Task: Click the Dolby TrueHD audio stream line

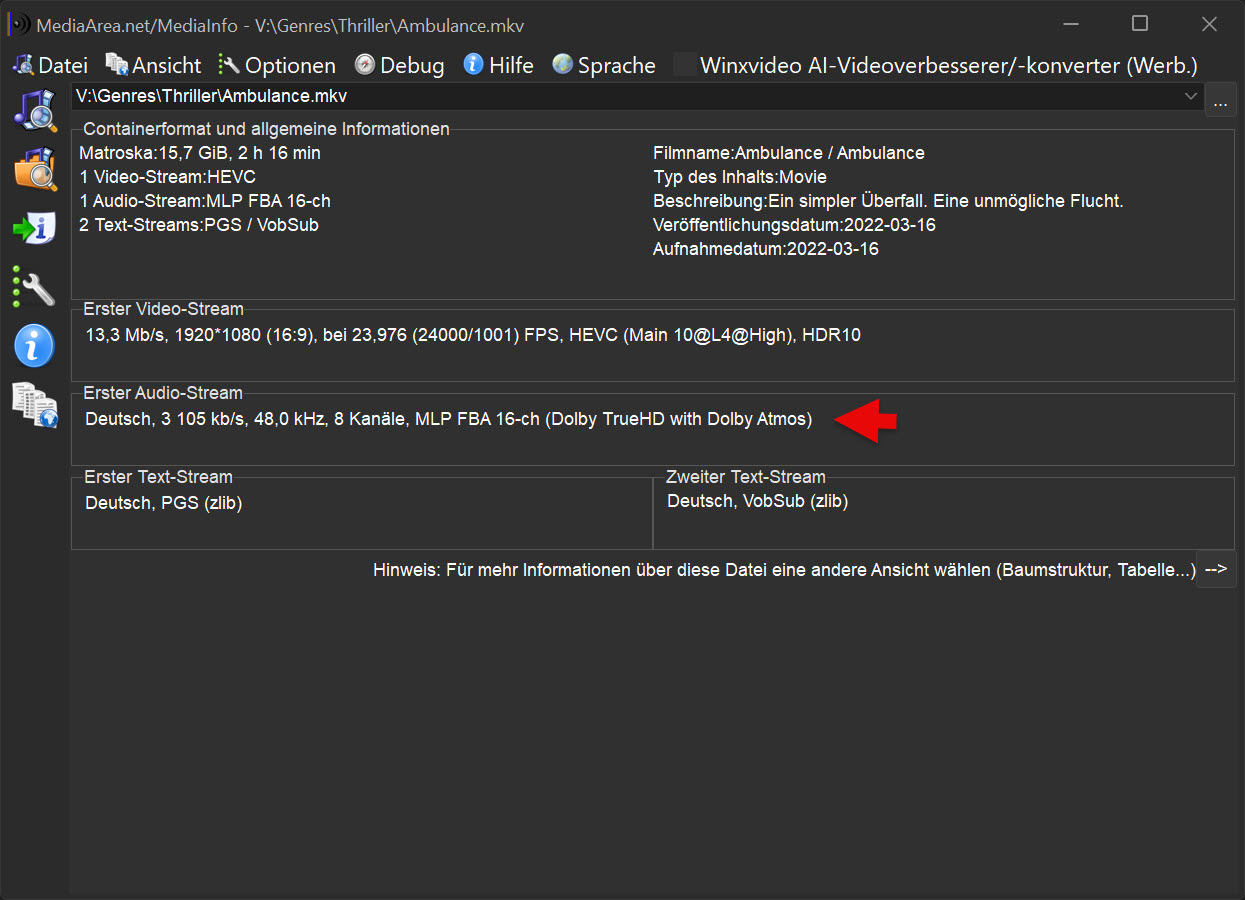Action: click(449, 419)
